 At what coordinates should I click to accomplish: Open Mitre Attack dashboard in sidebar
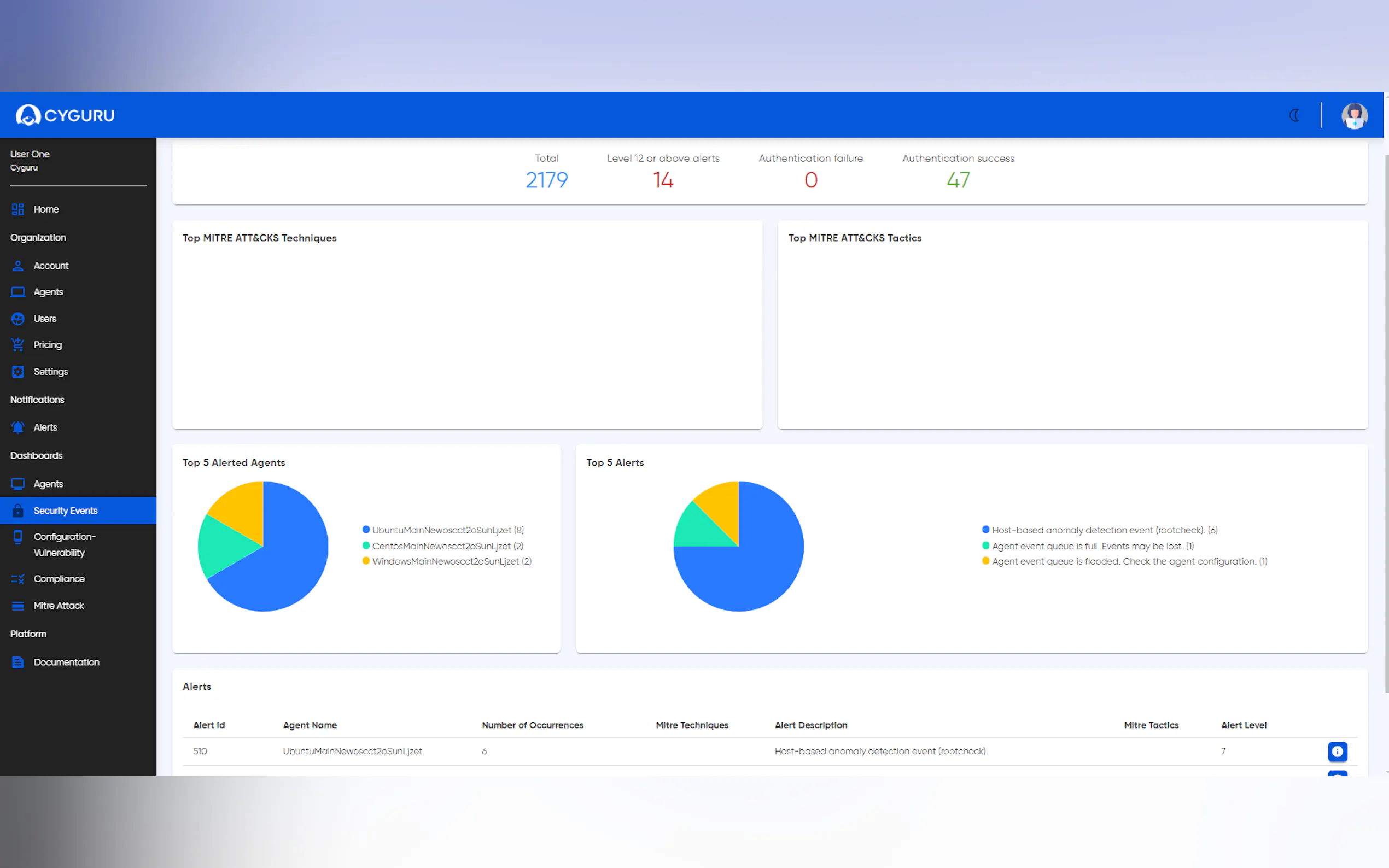[x=59, y=606]
